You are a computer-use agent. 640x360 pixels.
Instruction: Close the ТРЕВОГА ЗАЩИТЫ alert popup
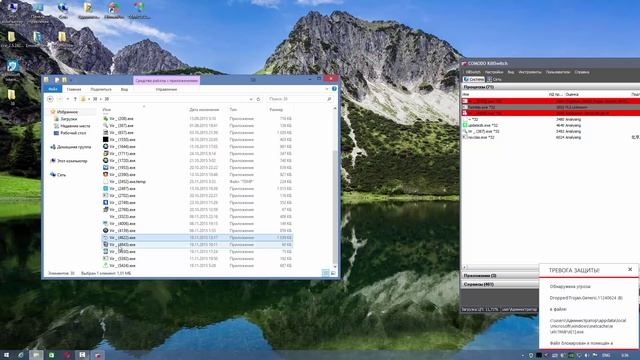tap(630, 269)
